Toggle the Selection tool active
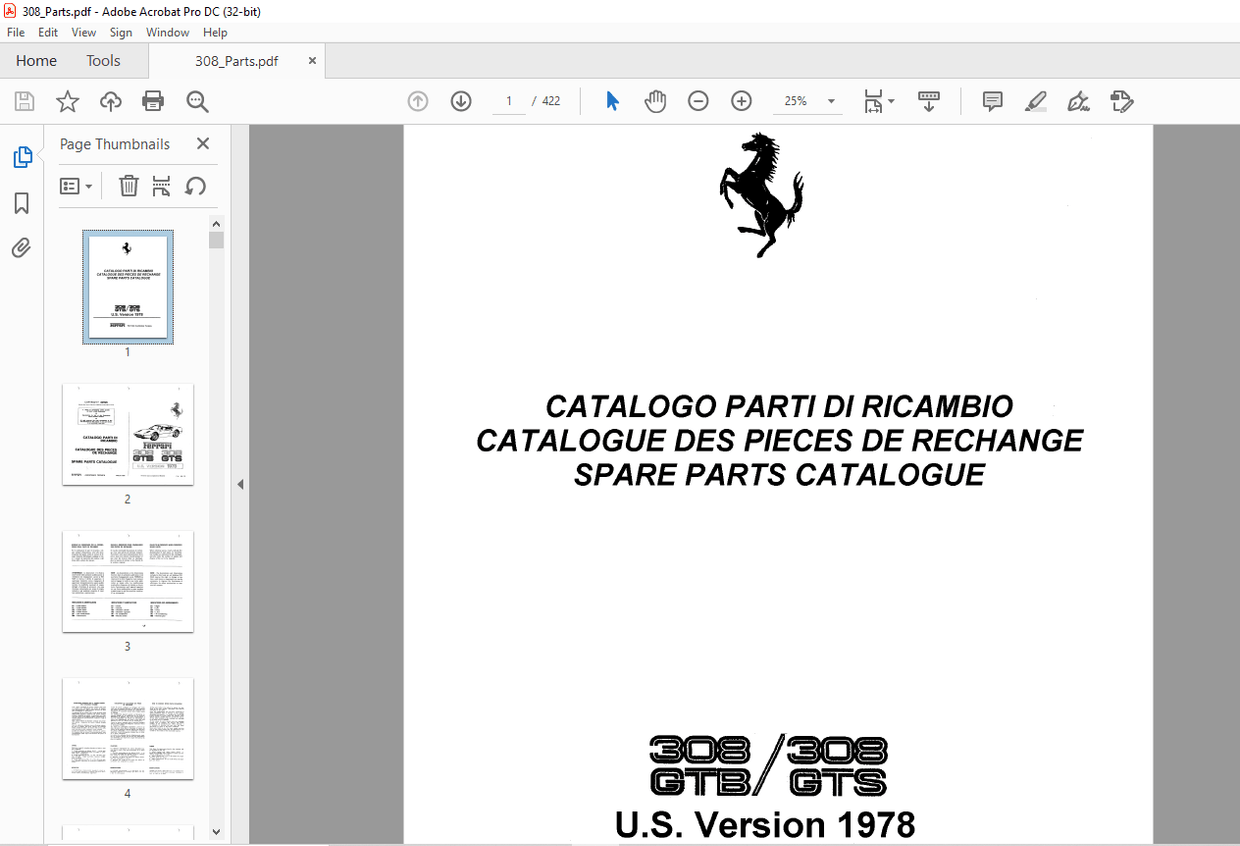Image resolution: width=1240 pixels, height=846 pixels. (x=612, y=100)
